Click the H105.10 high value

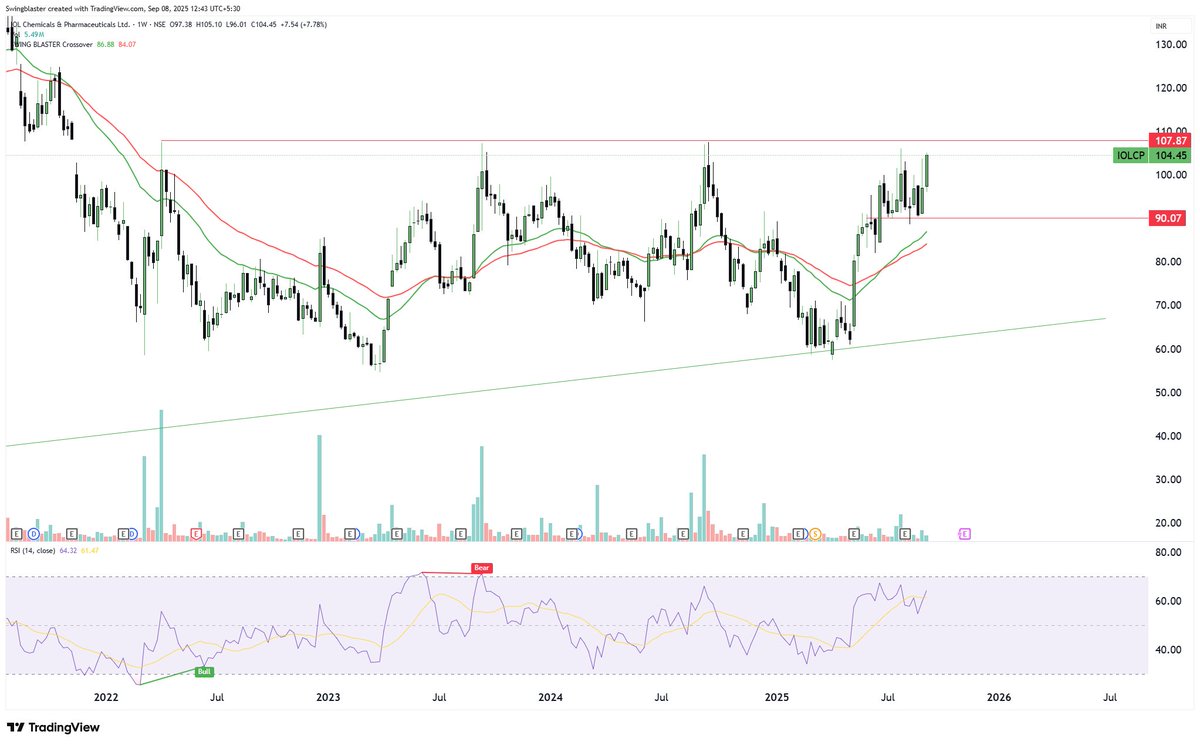(x=209, y=24)
